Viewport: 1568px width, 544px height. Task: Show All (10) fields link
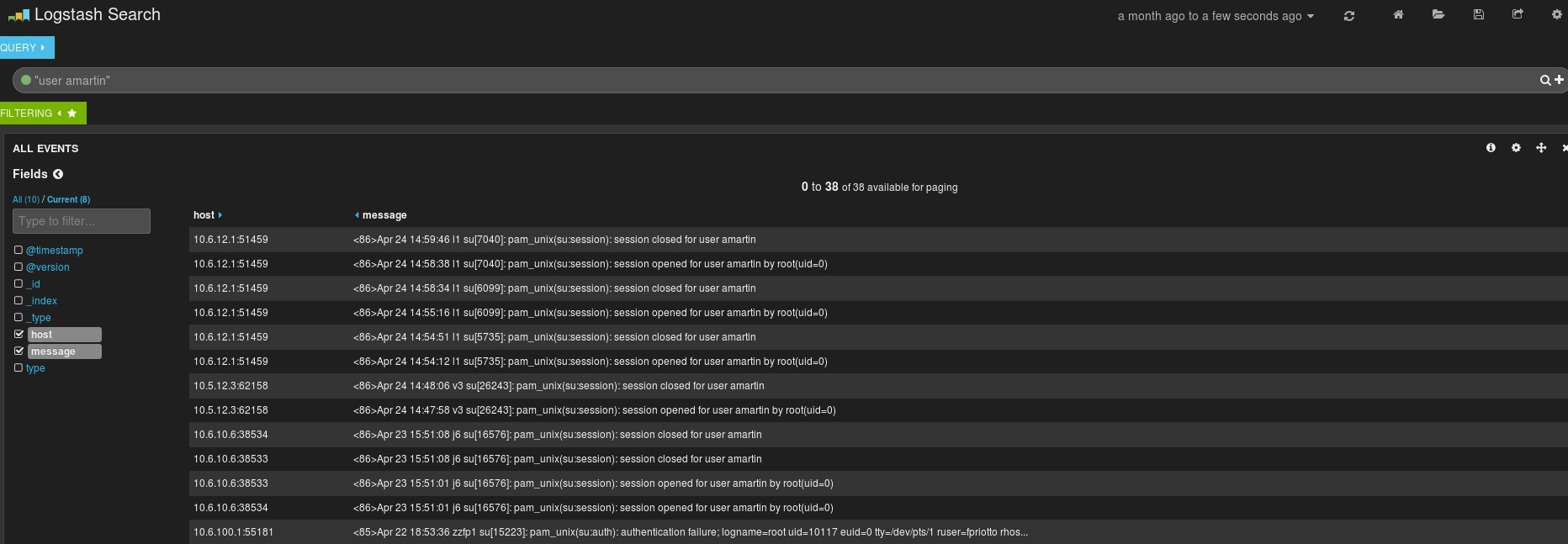point(25,199)
